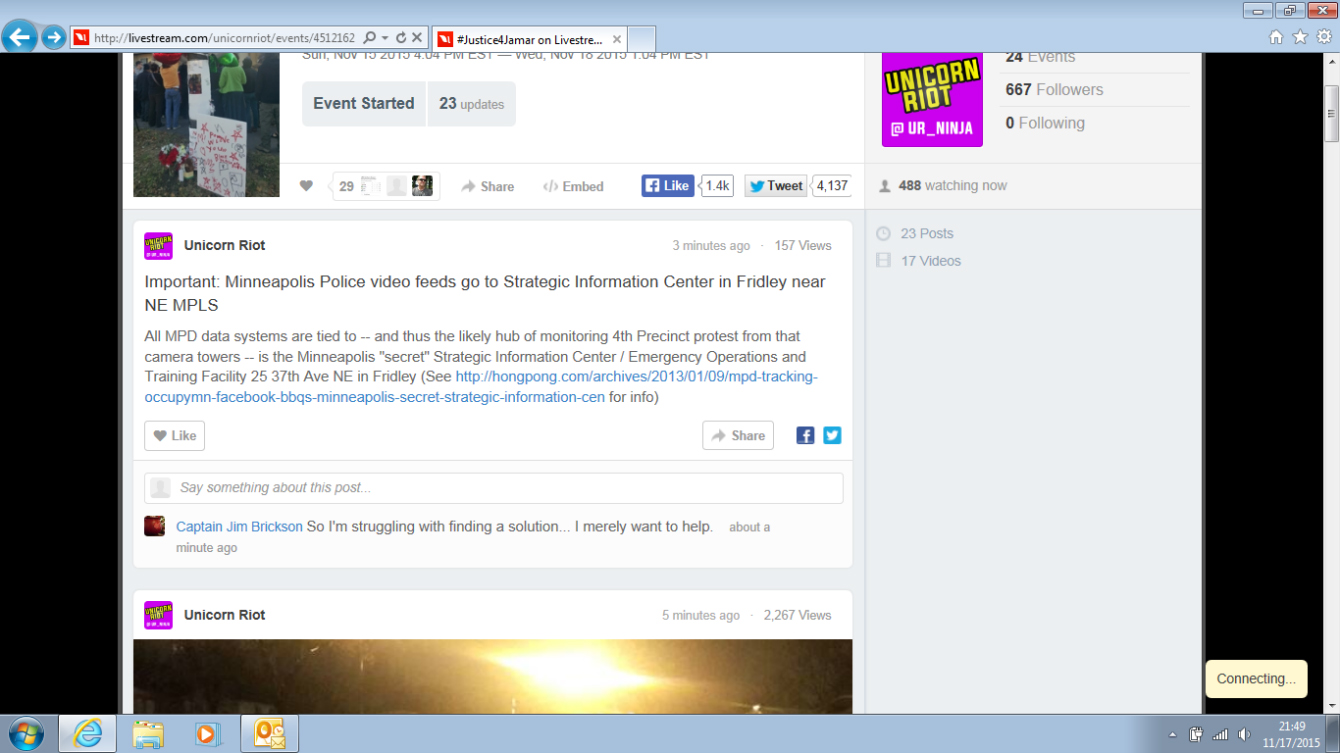Screen dimensions: 1340x753
Task: Toggle Like on the Strategic Information Center post
Action: point(173,435)
